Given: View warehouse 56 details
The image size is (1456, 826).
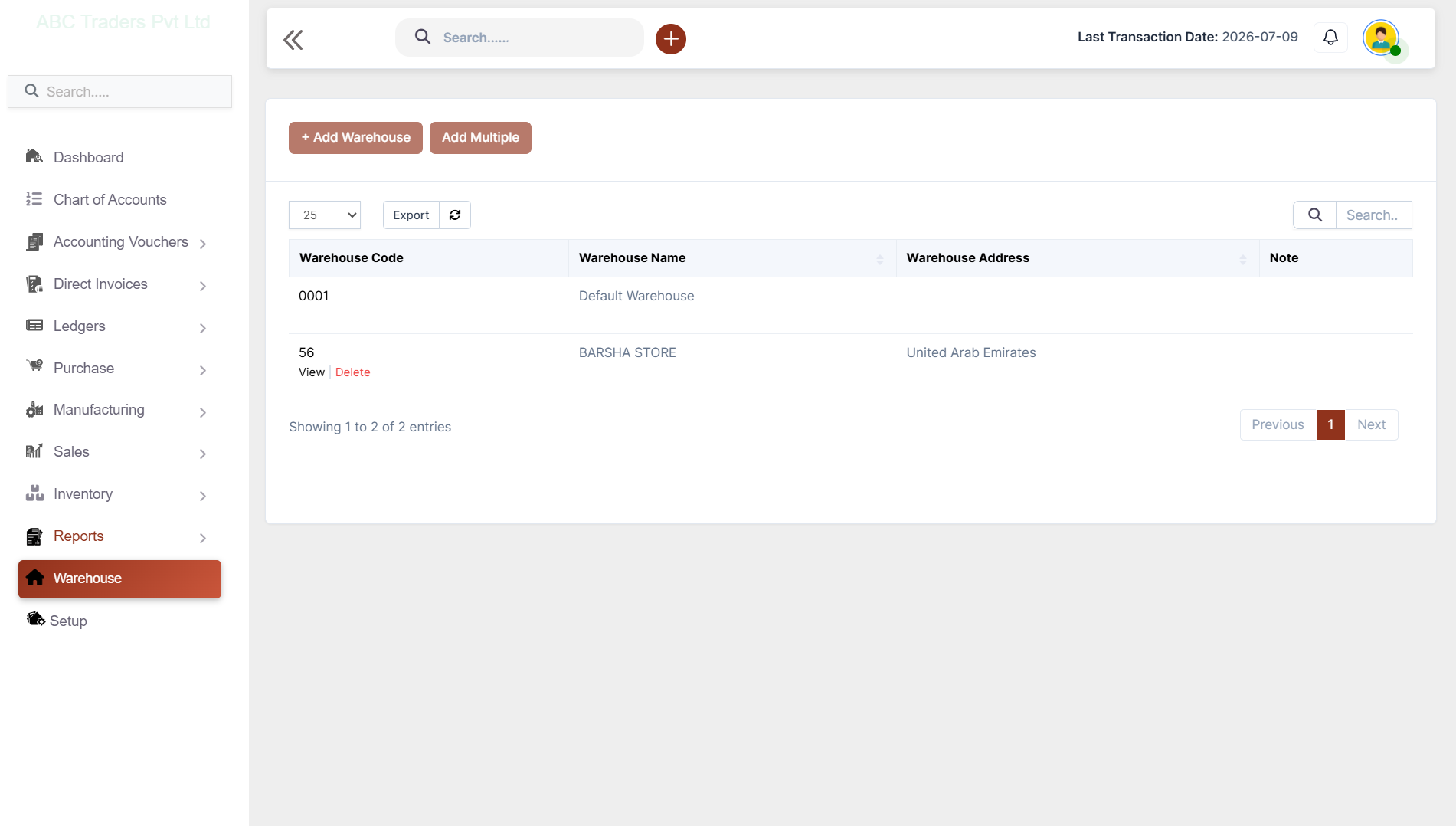Looking at the screenshot, I should [x=312, y=372].
